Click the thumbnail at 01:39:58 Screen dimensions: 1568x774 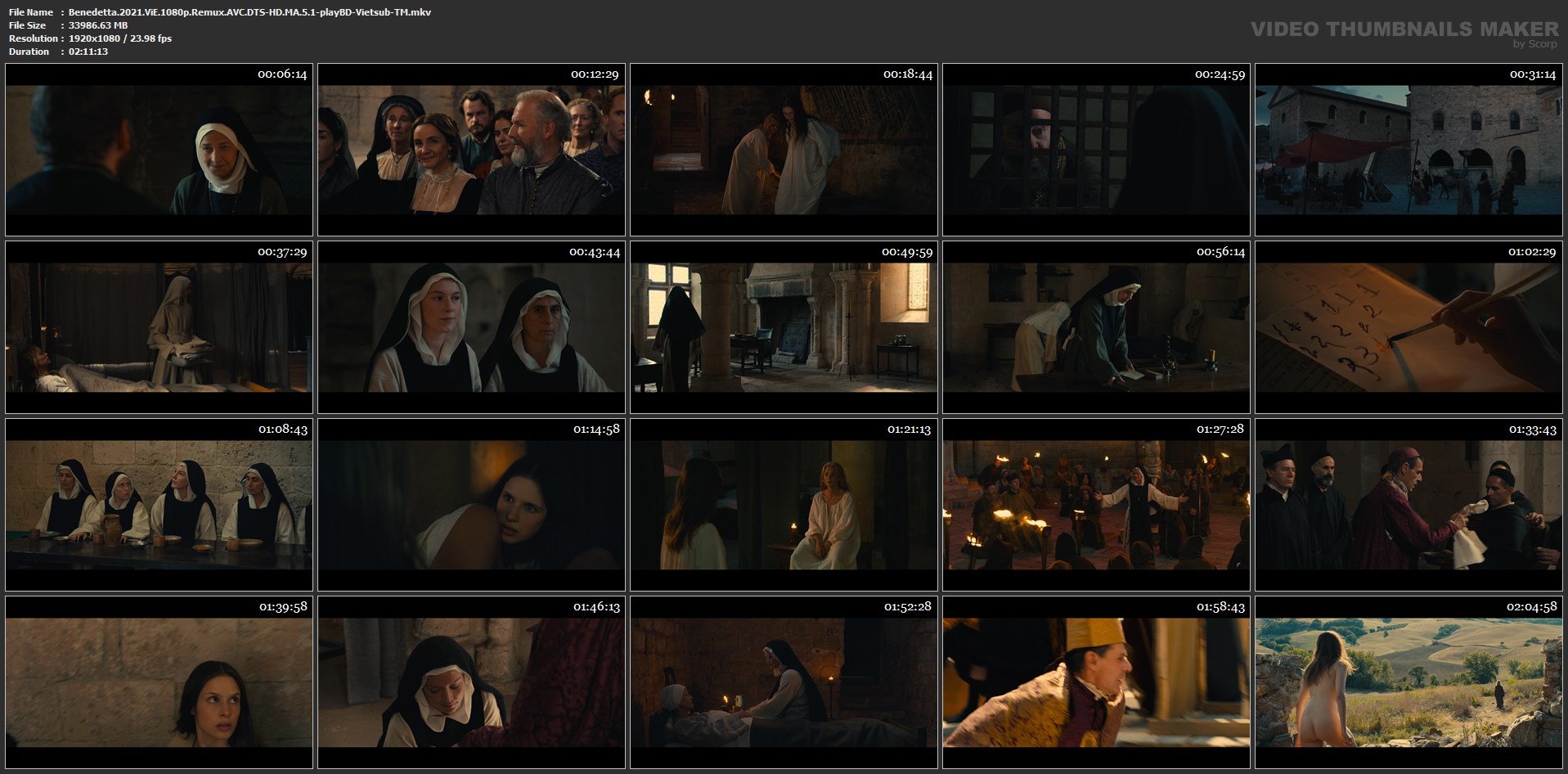click(159, 682)
